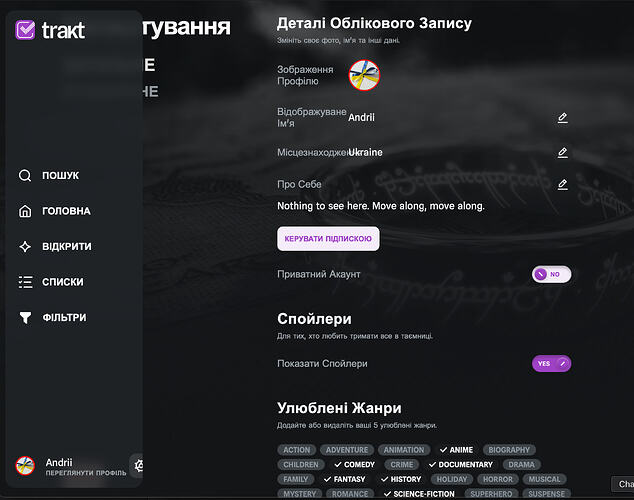Click the search magnifier icon
This screenshot has width=634, height=500.
click(x=25, y=175)
